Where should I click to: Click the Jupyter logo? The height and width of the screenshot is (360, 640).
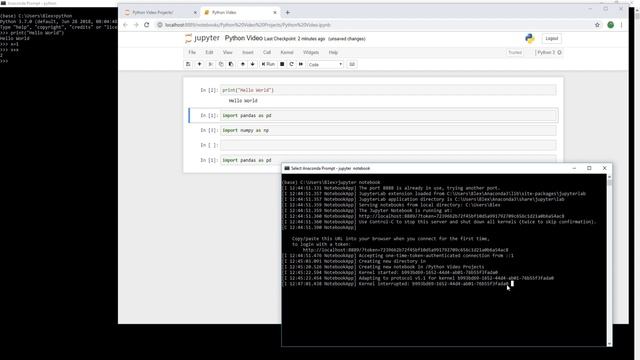tap(202, 38)
